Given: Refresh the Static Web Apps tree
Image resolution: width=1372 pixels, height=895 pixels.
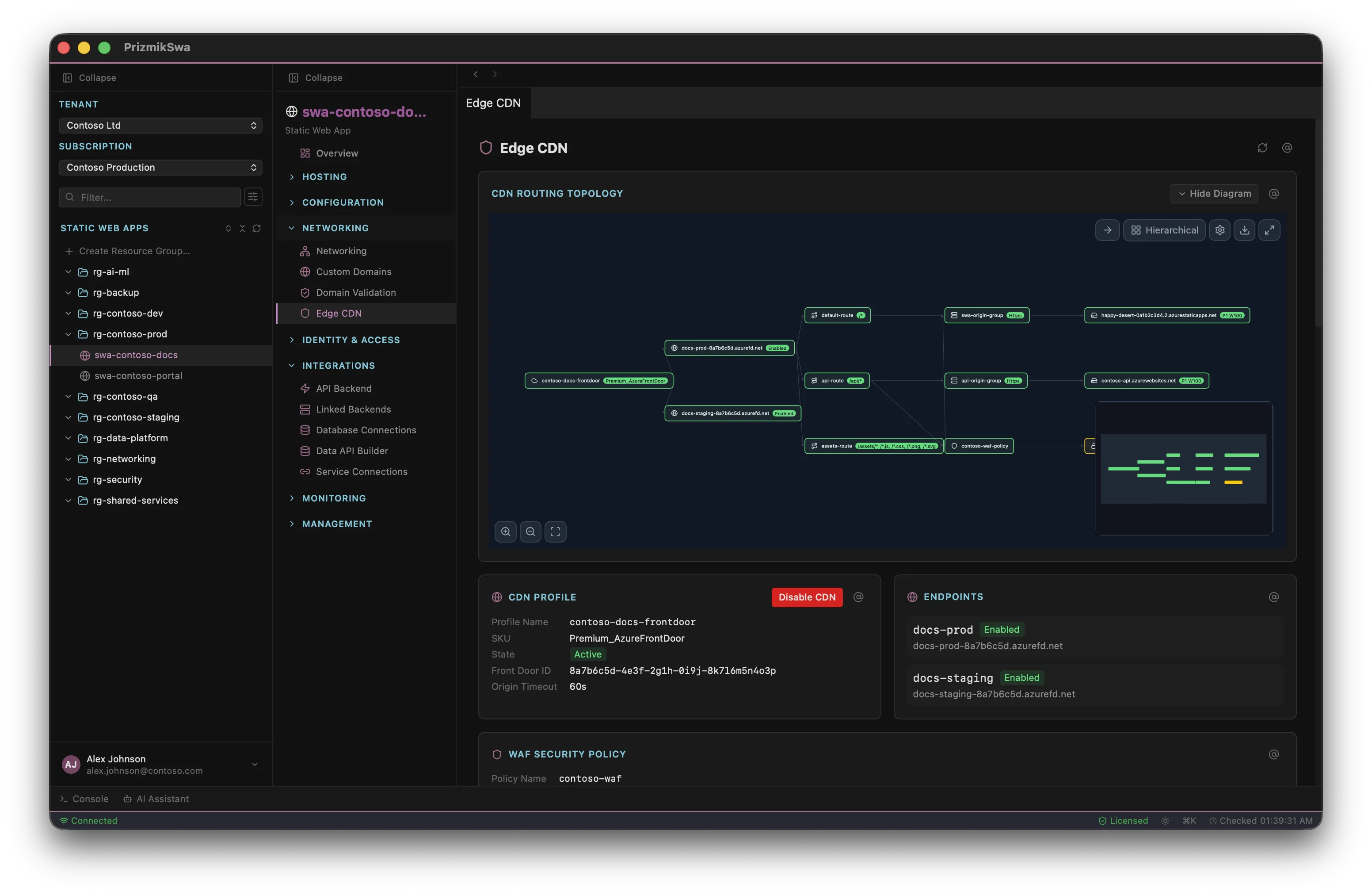Looking at the screenshot, I should click(256, 228).
